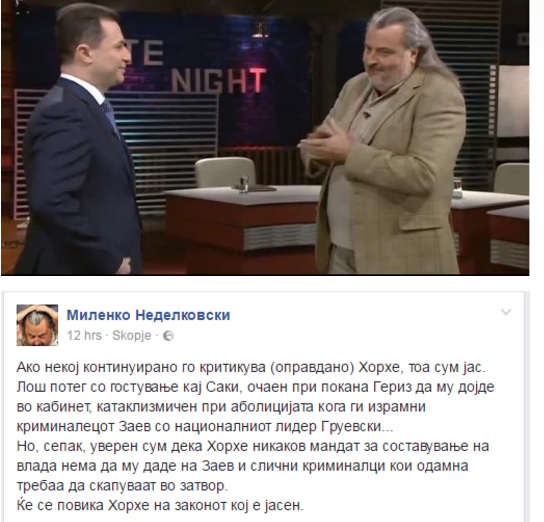Viewport: 544px width, 522px height.
Task: Click the globe public-privacy icon
Action: tap(168, 336)
